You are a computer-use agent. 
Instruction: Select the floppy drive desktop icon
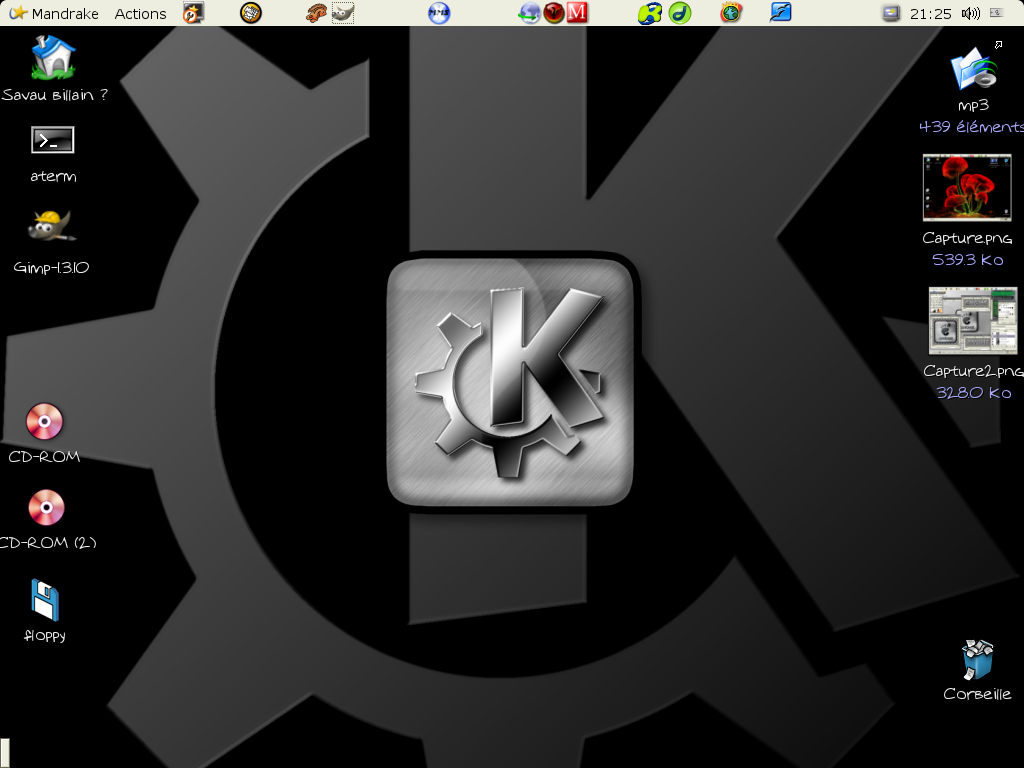pyautogui.click(x=45, y=600)
